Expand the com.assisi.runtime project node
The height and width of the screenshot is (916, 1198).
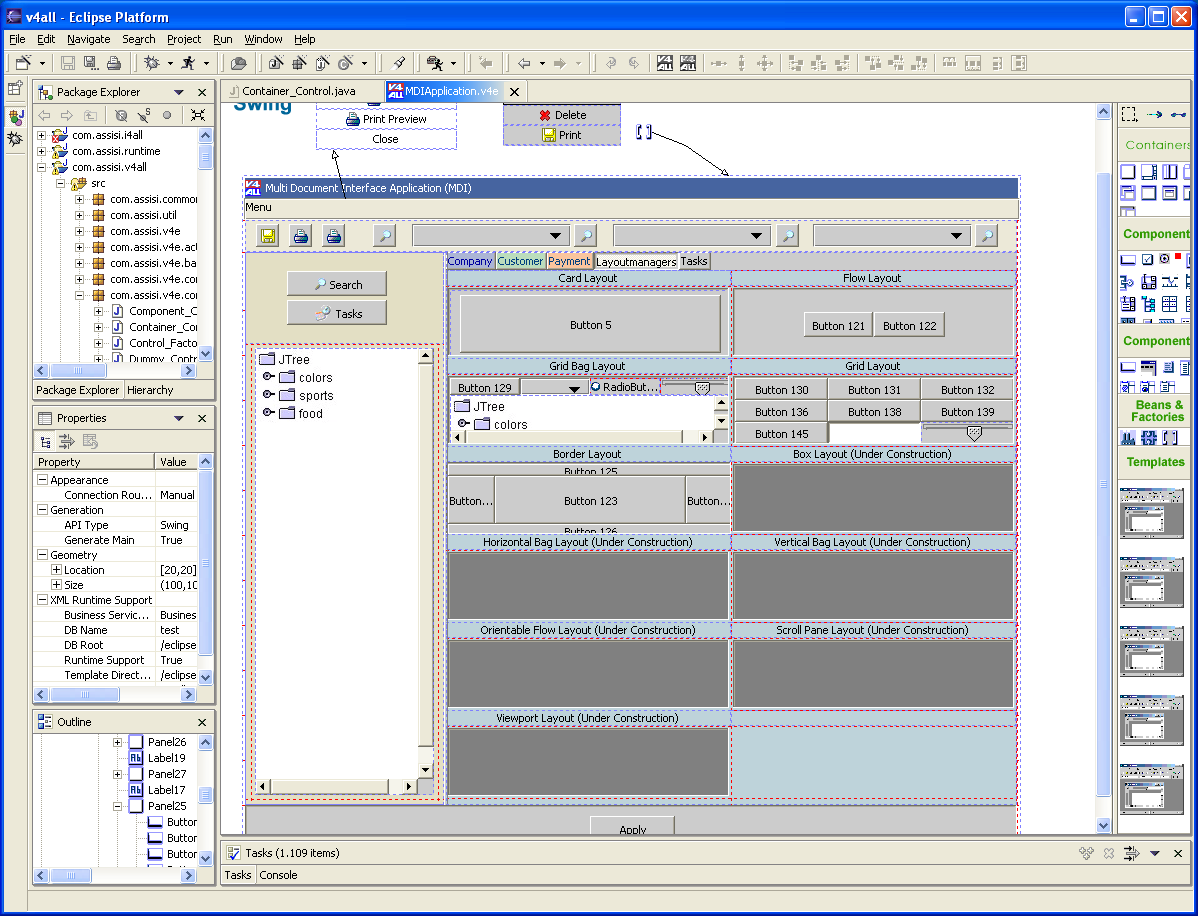42,151
